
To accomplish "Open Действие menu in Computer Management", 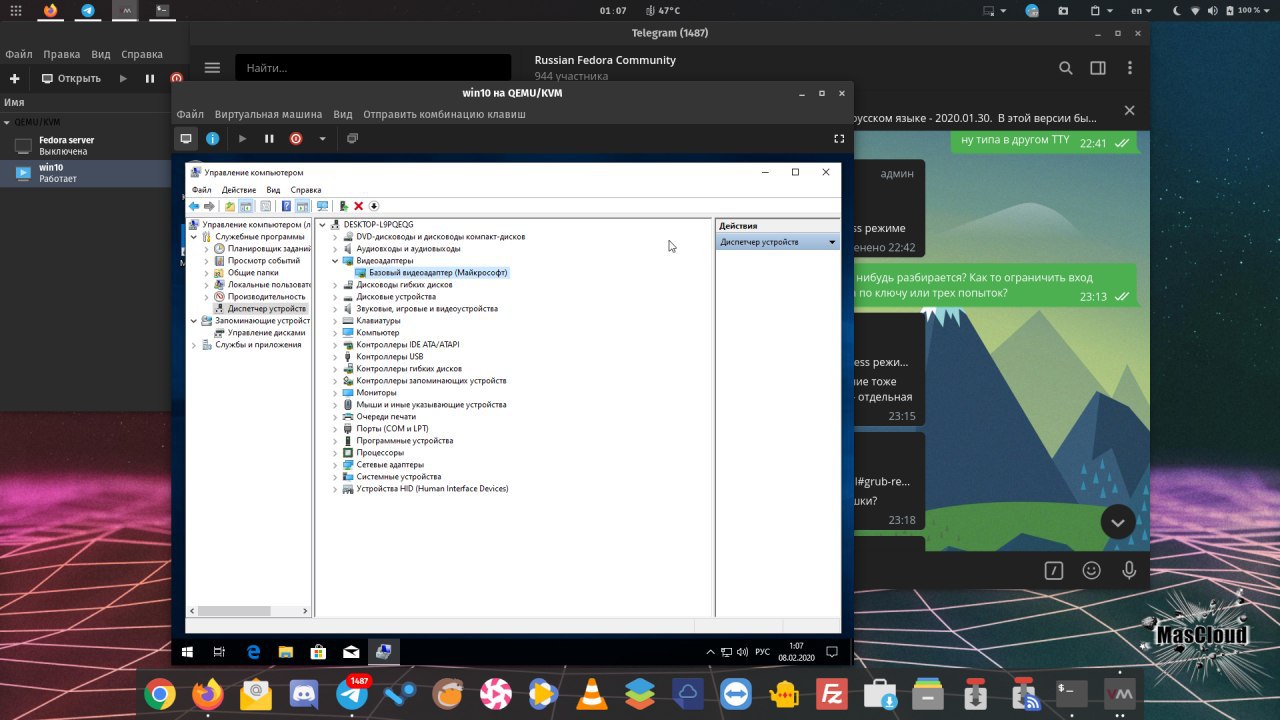I will click(239, 190).
